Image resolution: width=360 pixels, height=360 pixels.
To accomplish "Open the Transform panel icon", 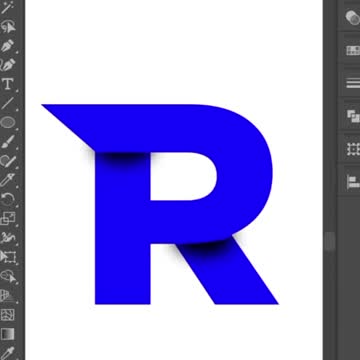I will click(353, 149).
